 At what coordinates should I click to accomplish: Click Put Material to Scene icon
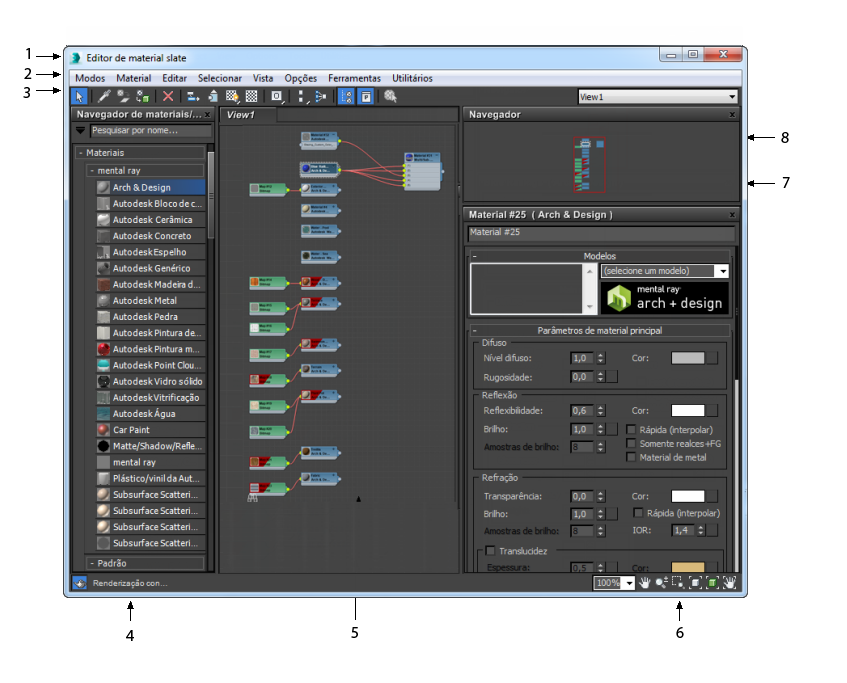pyautogui.click(x=123, y=97)
